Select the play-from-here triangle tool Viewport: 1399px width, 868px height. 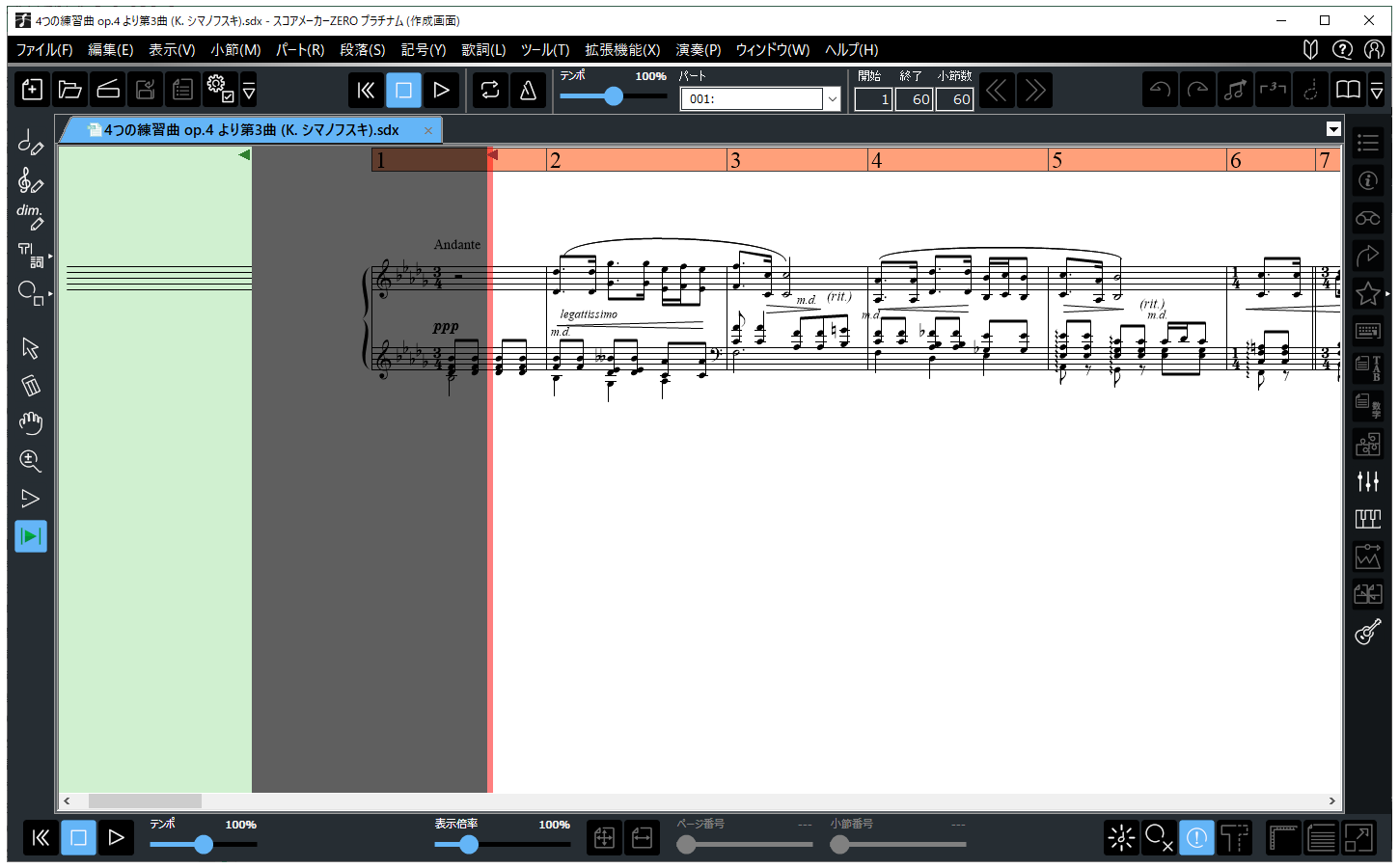[x=31, y=499]
